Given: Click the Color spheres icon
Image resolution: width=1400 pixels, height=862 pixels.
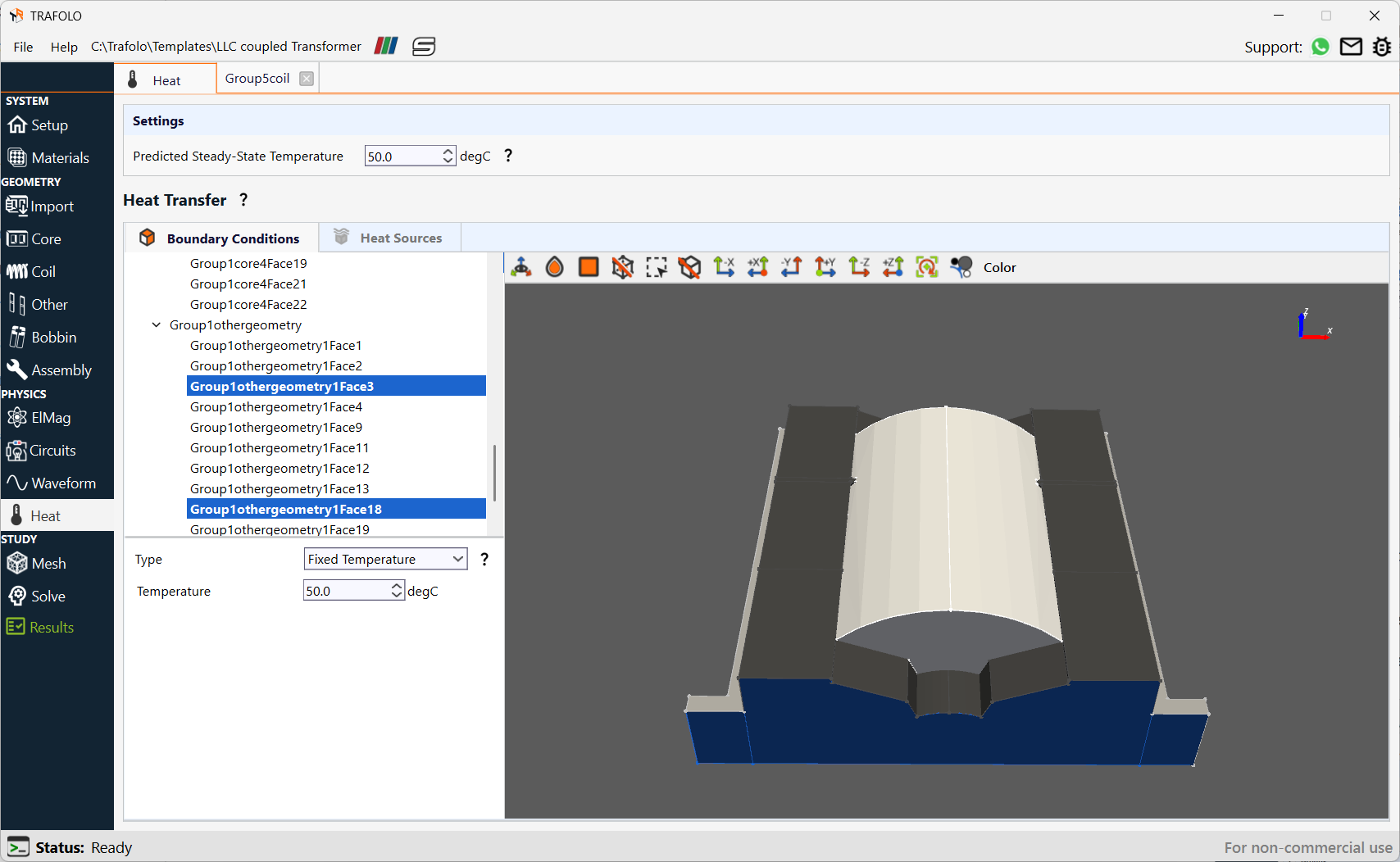Looking at the screenshot, I should 961,267.
